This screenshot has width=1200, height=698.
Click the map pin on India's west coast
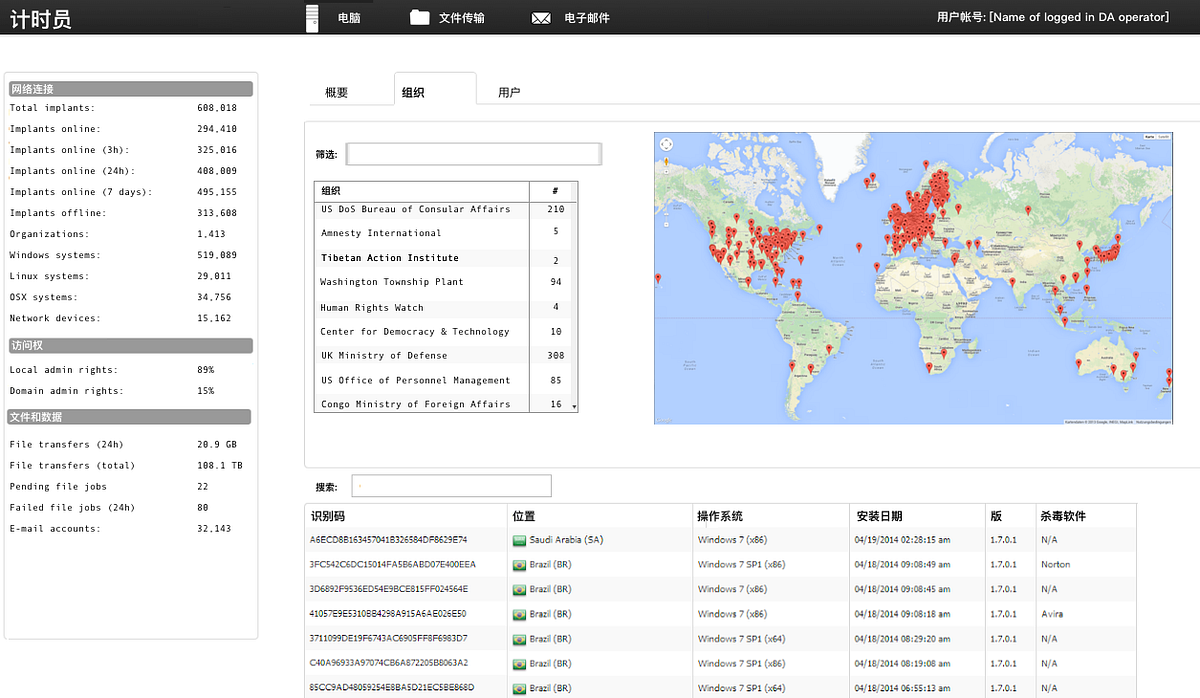[x=1013, y=281]
